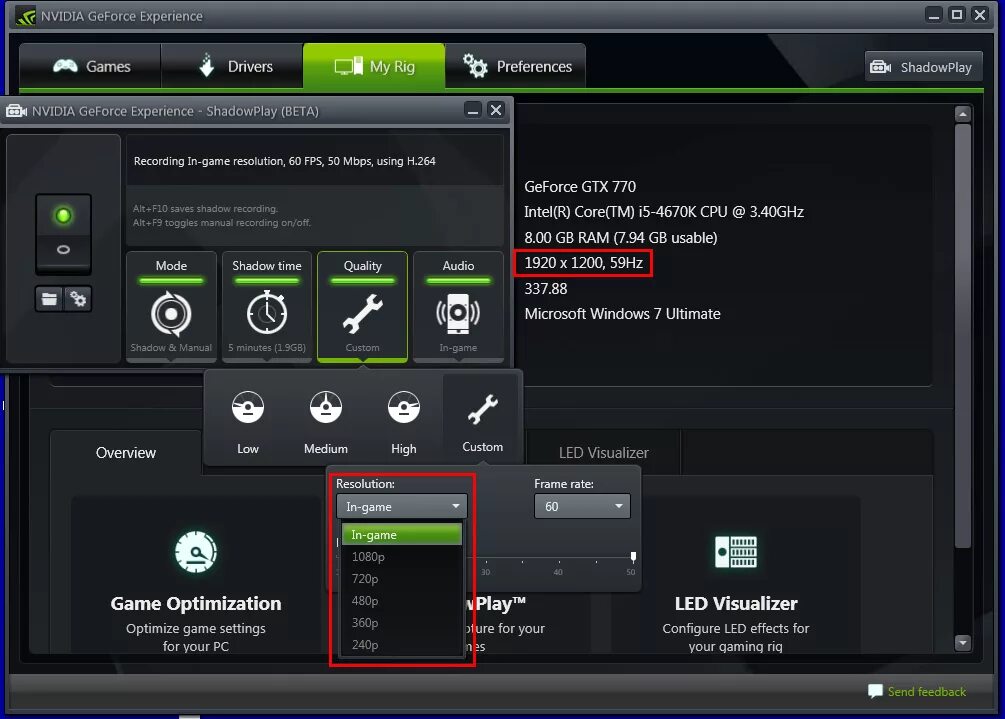Switch to the Drivers tab
This screenshot has width=1005, height=719.
pyautogui.click(x=232, y=66)
